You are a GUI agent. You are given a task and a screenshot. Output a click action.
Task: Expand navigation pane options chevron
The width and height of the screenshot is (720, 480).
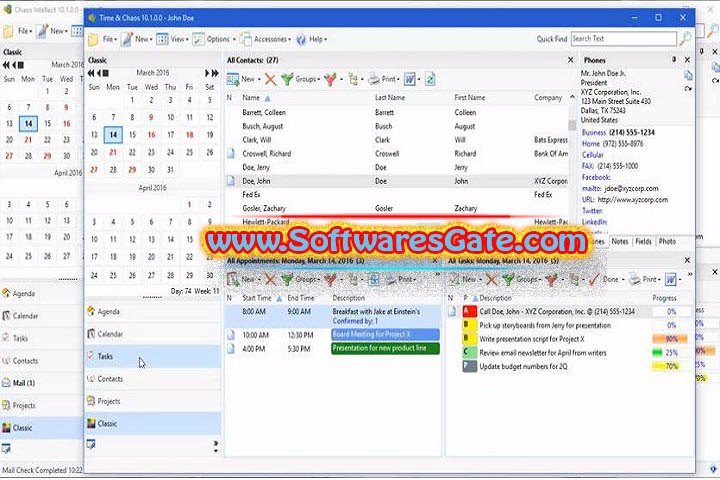click(216, 446)
